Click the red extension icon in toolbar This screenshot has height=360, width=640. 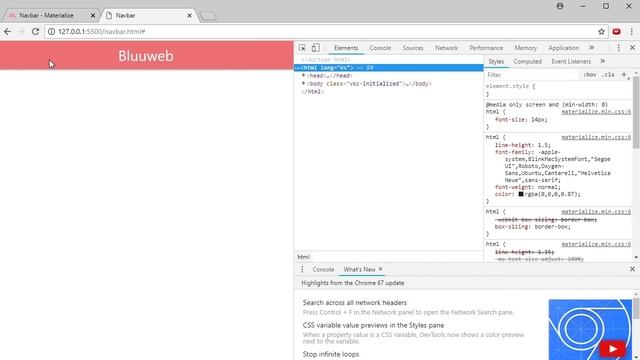coord(616,31)
